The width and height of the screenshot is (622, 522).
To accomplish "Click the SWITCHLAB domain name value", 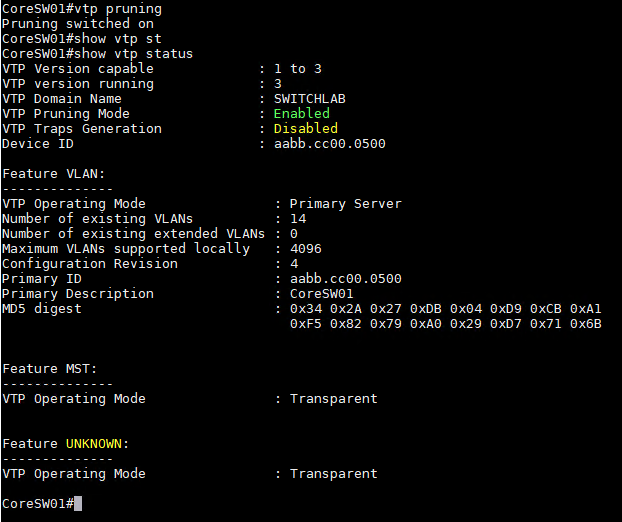I will click(x=309, y=99).
